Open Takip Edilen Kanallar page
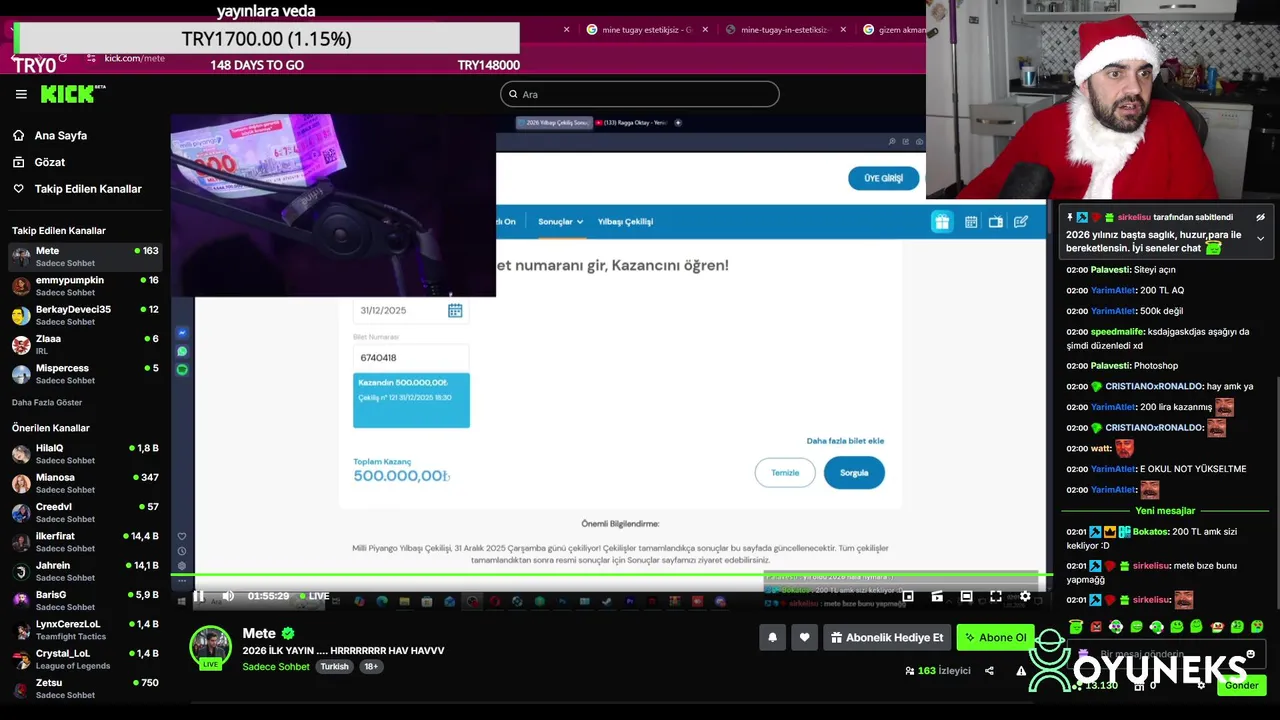Viewport: 1280px width, 720px height. pyautogui.click(x=88, y=189)
